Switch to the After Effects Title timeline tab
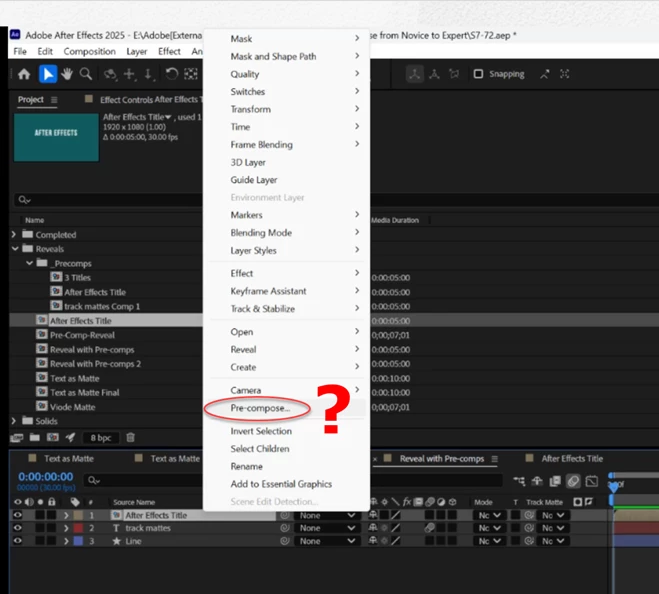The height and width of the screenshot is (594, 659). coord(572,459)
